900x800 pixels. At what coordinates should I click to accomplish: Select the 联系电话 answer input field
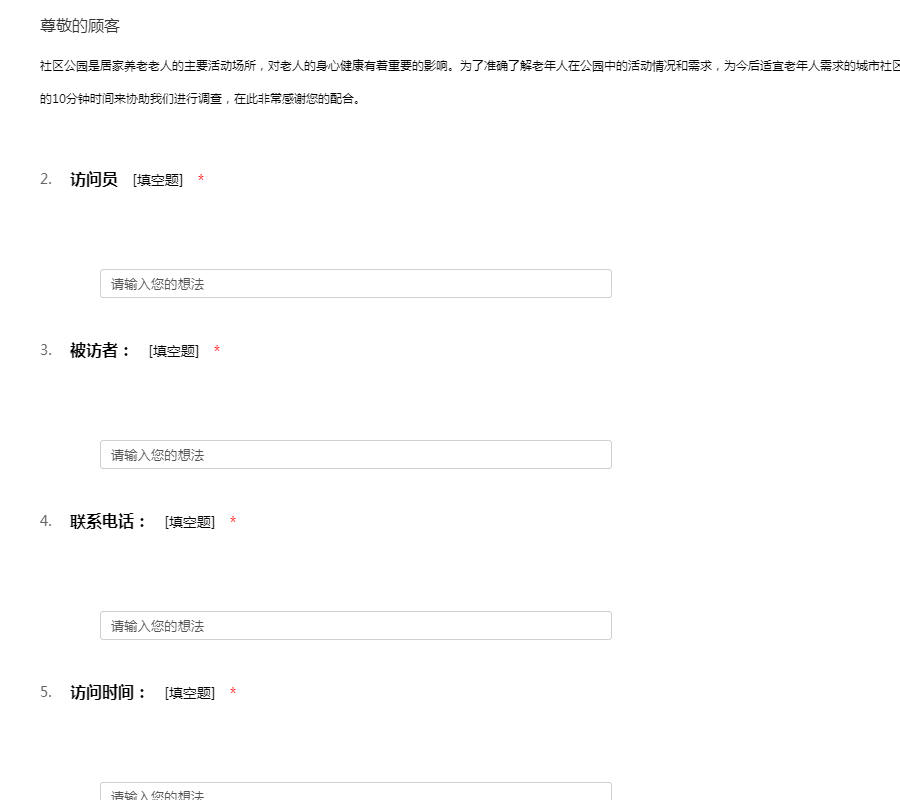tap(355, 626)
